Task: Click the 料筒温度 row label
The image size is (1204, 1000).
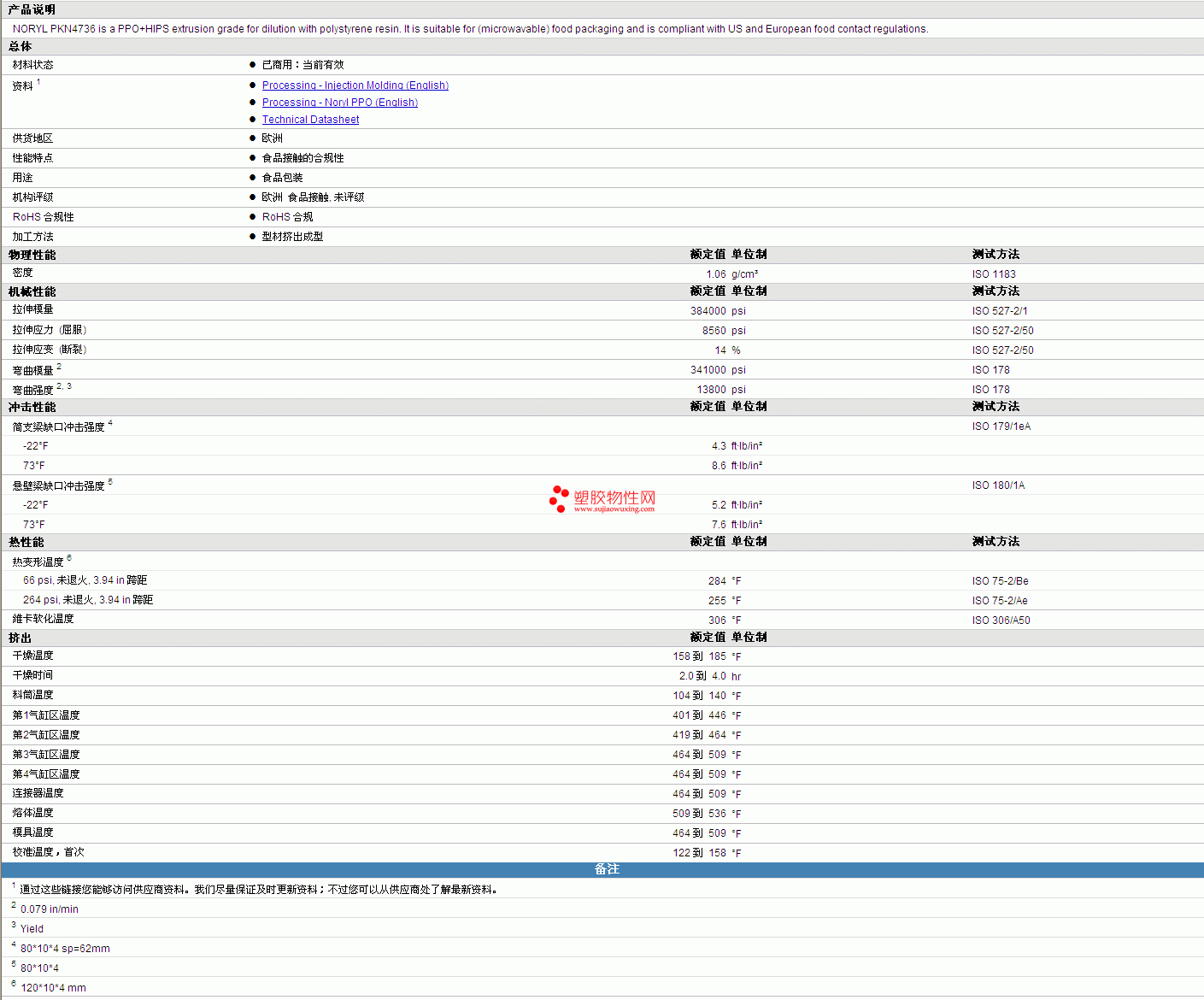Action: tap(32, 695)
